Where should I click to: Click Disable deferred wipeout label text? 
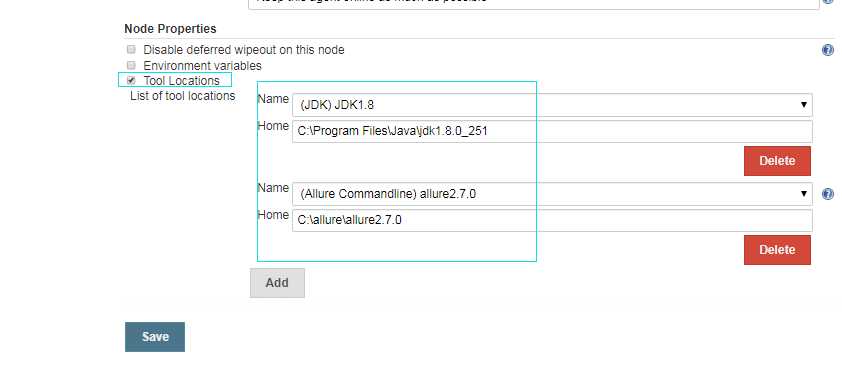coord(244,49)
